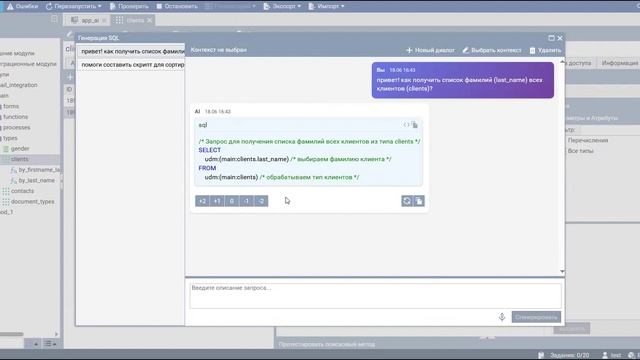Select Все типы in the filter list
640x360 pixels.
coord(580,151)
